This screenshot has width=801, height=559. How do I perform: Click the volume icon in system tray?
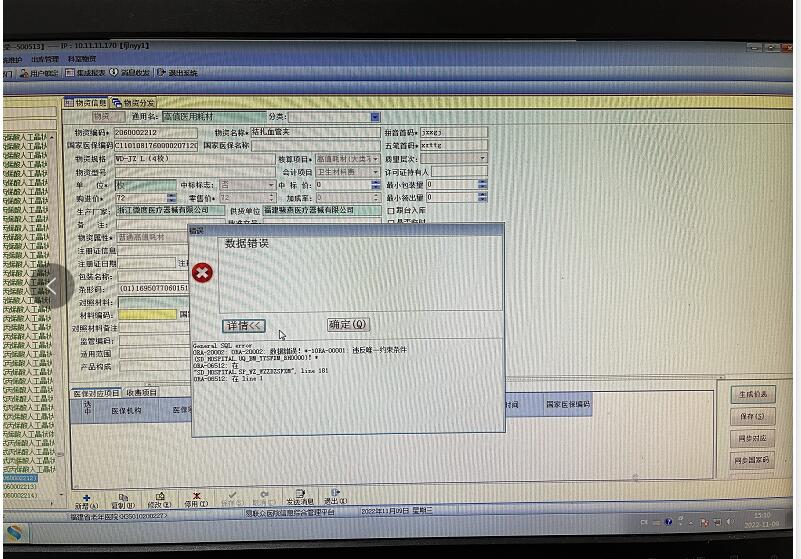(730, 522)
